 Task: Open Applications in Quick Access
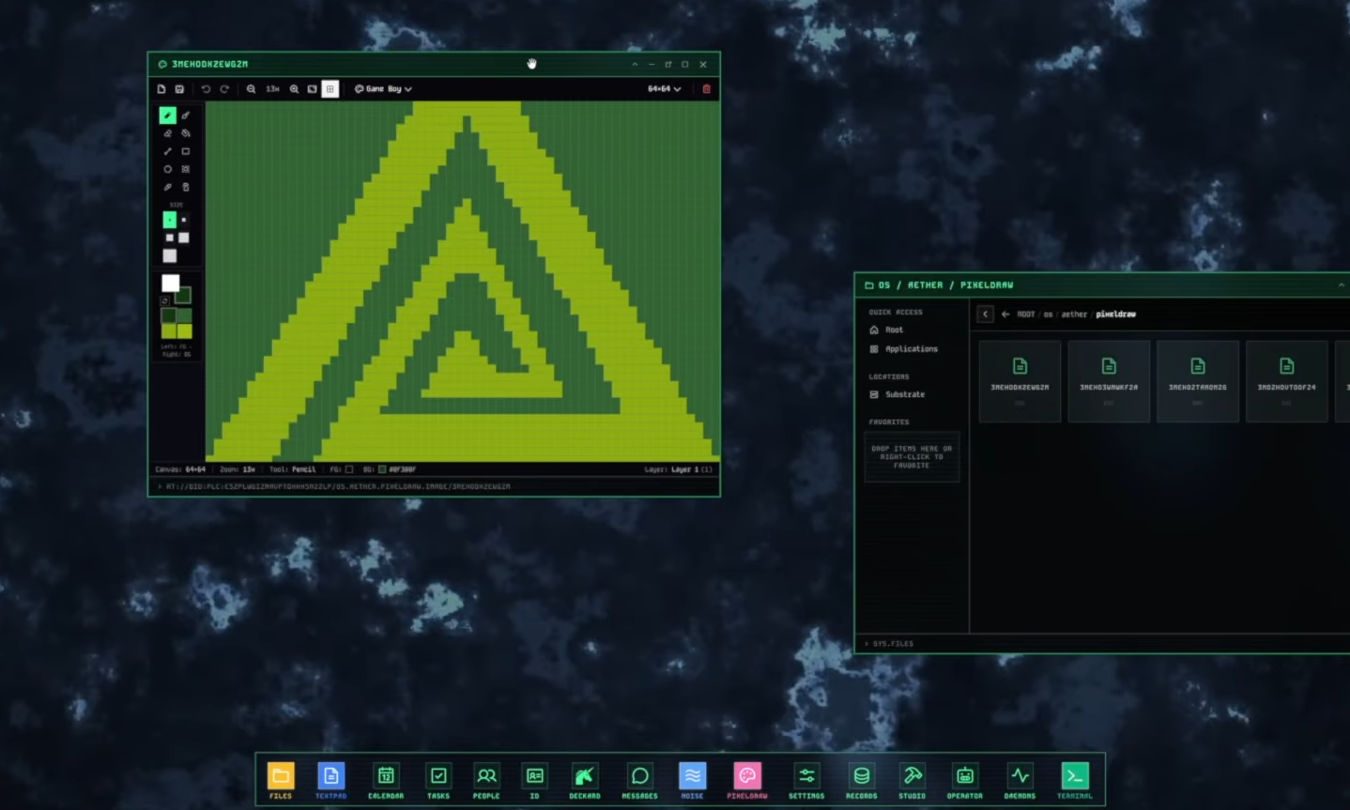click(904, 349)
